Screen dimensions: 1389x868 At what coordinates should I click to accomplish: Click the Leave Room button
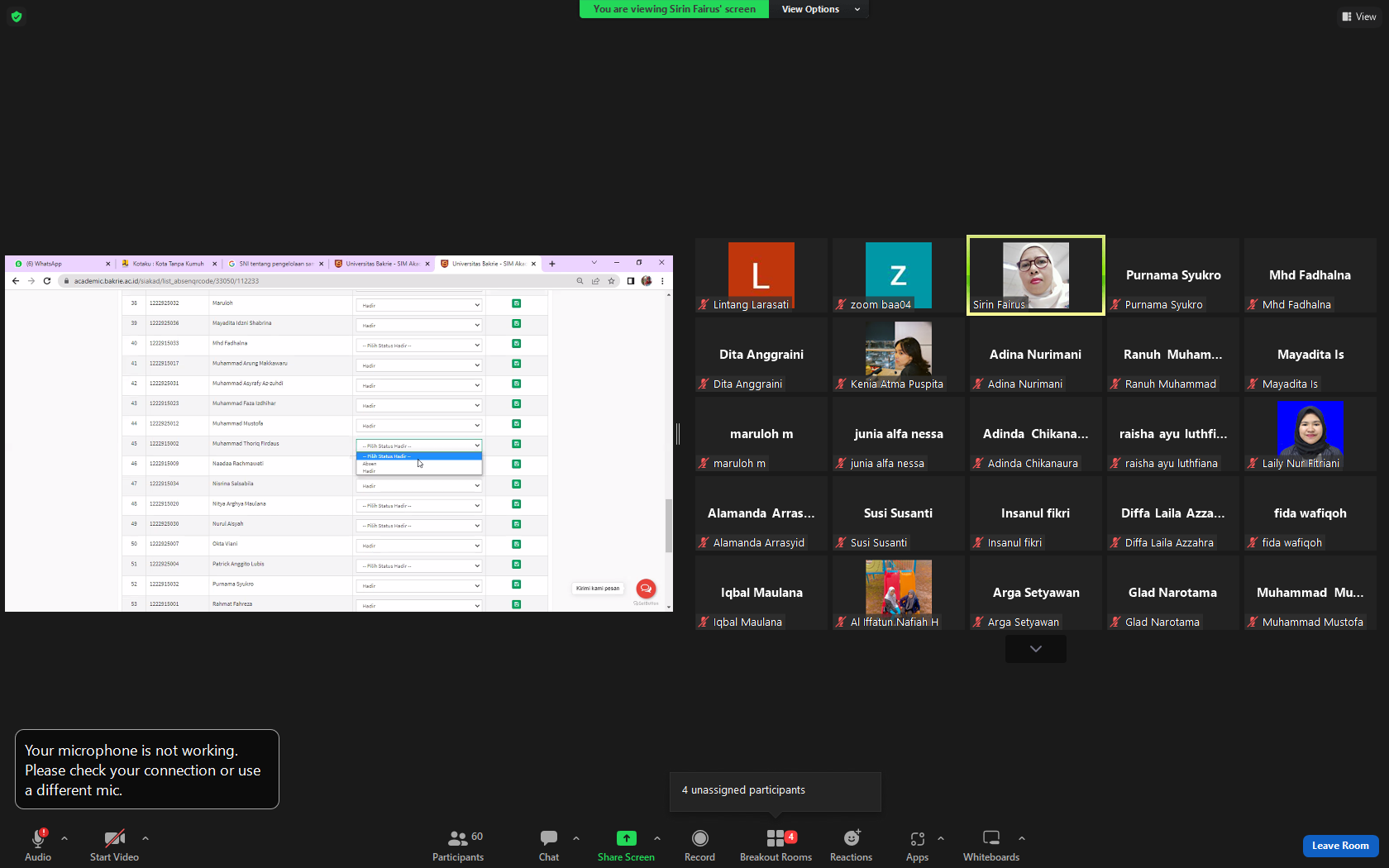coord(1340,846)
